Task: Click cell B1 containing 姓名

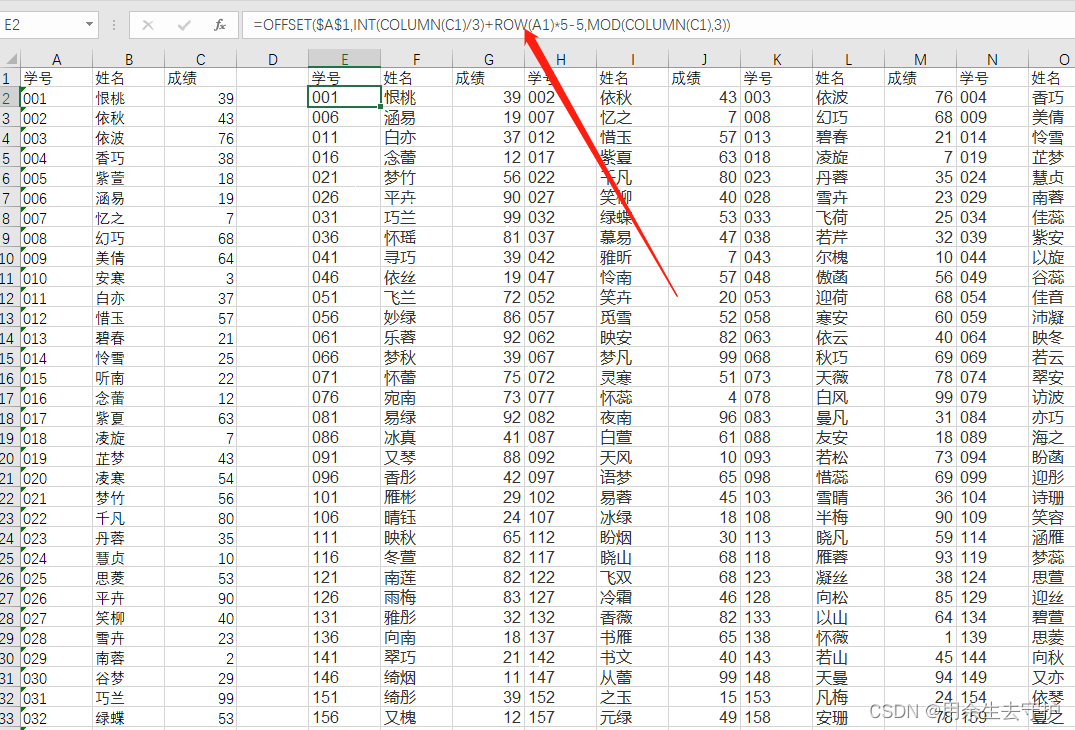Action: pyautogui.click(x=128, y=78)
